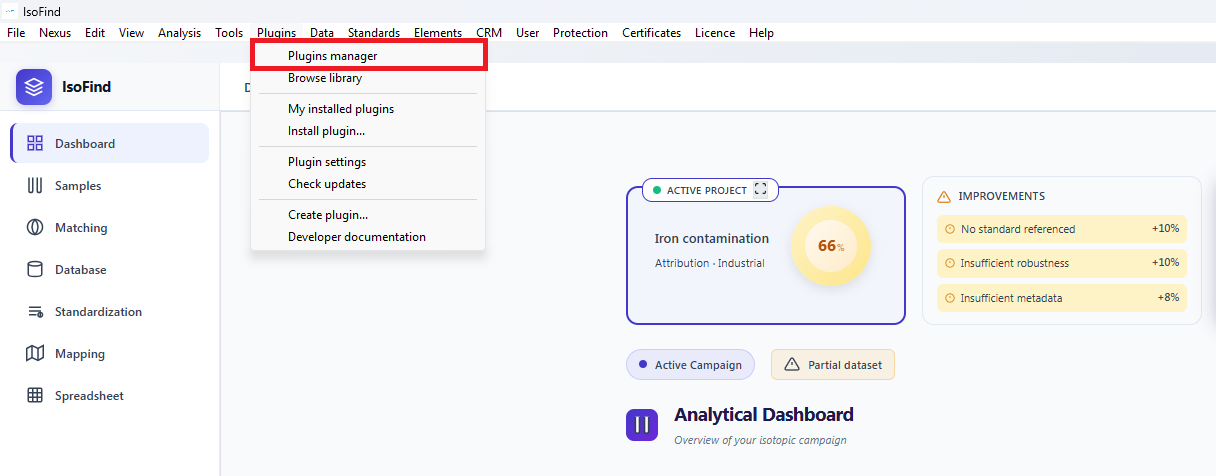This screenshot has width=1216, height=476.
Task: Open the Analysis menu
Action: [179, 33]
